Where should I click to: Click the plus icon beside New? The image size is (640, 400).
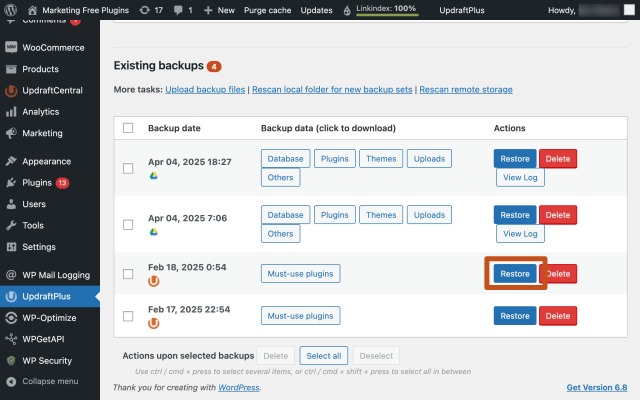tap(208, 10)
